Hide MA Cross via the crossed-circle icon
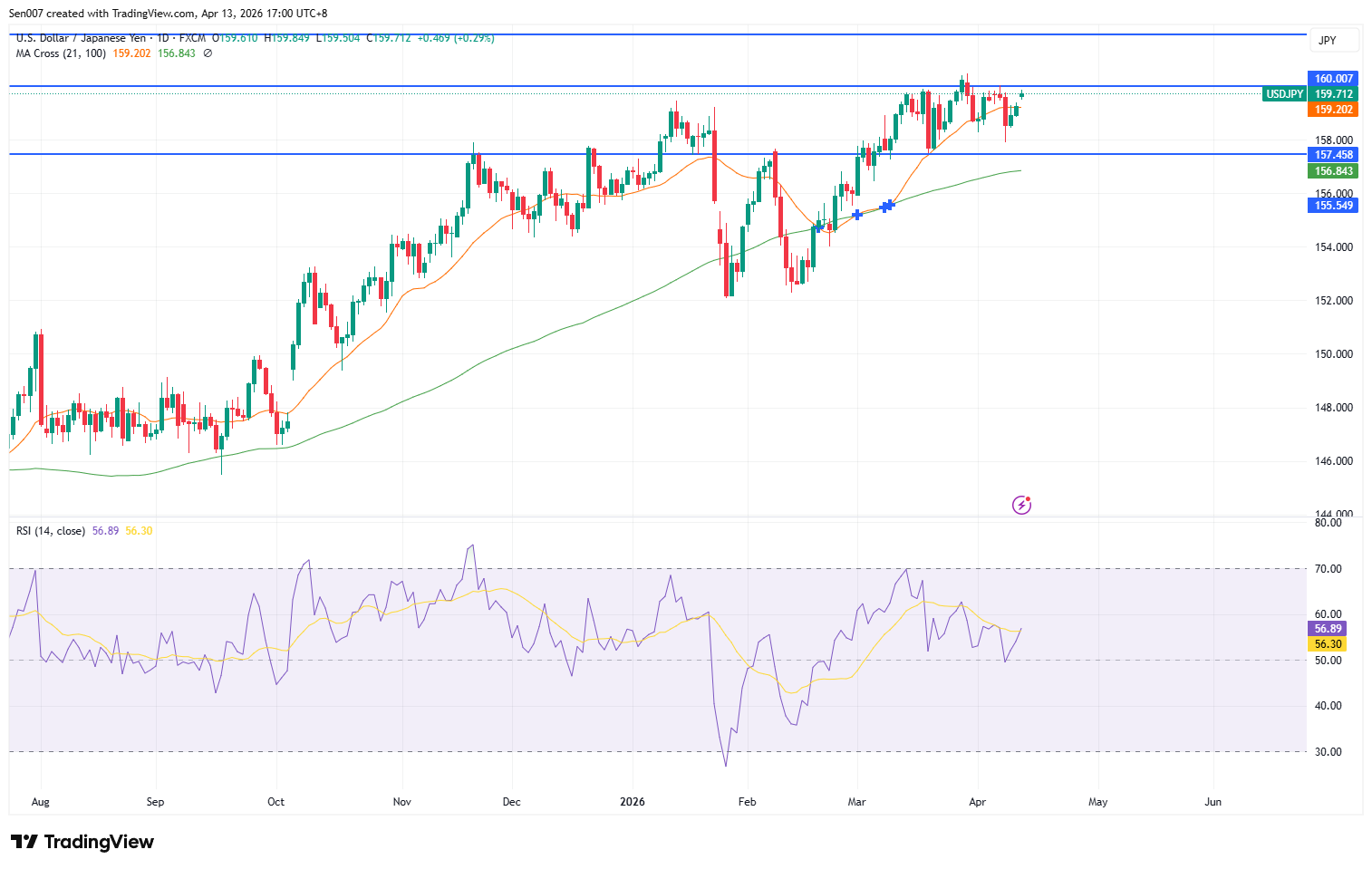The width and height of the screenshot is (1372, 869). [x=207, y=53]
